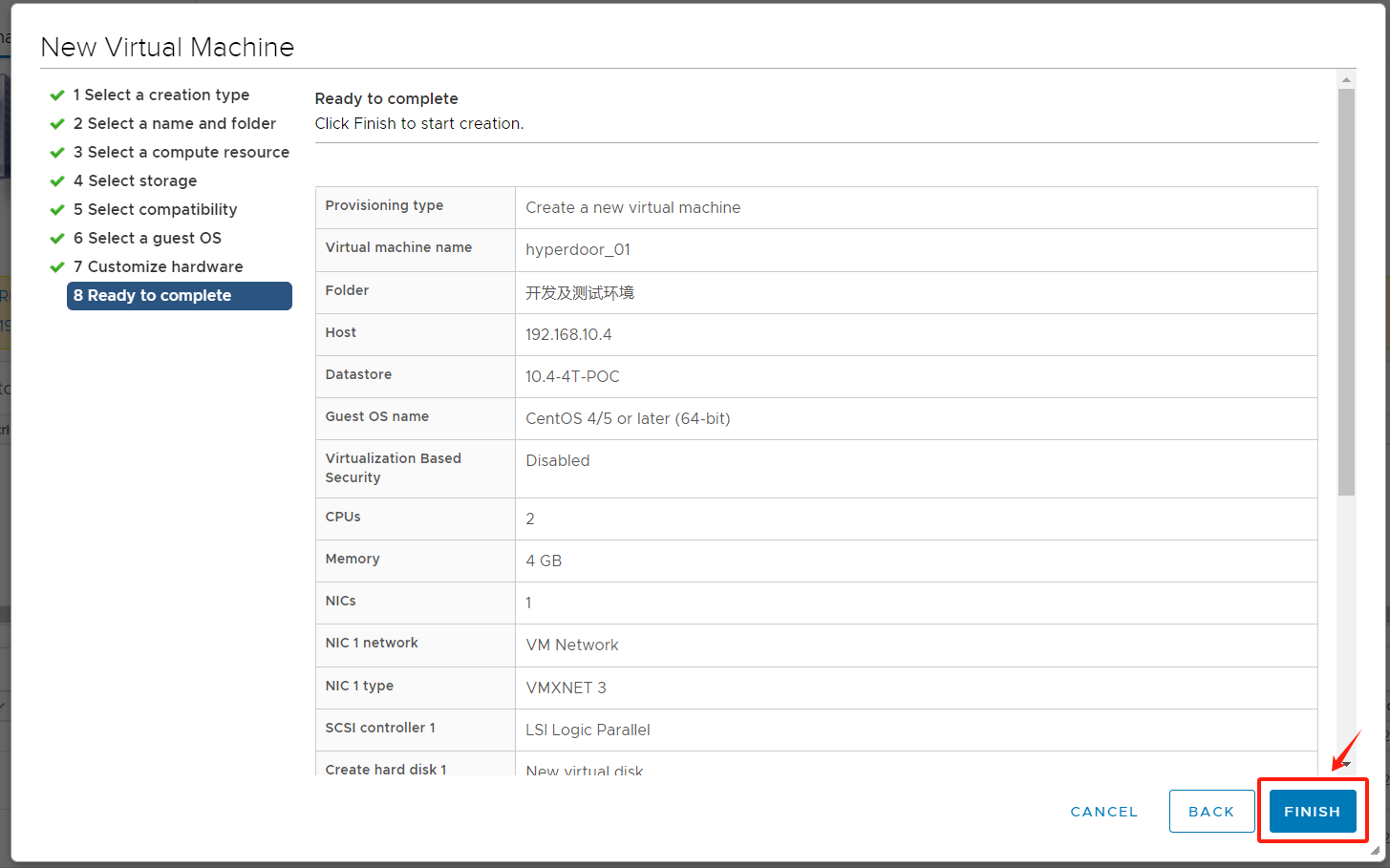Click 'Click Finish to start creation.' text
Image resolution: width=1390 pixels, height=868 pixels.
click(419, 123)
